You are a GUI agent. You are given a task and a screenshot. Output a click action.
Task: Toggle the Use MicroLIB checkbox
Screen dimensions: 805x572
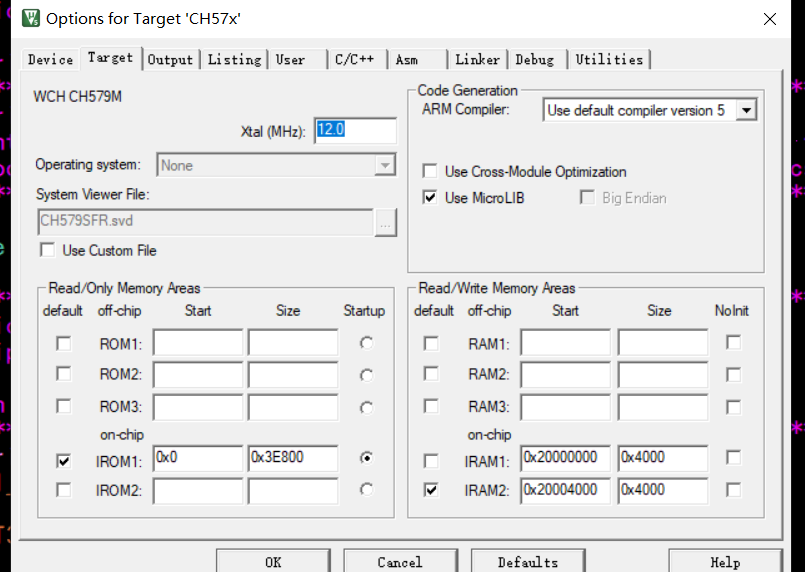coord(430,198)
